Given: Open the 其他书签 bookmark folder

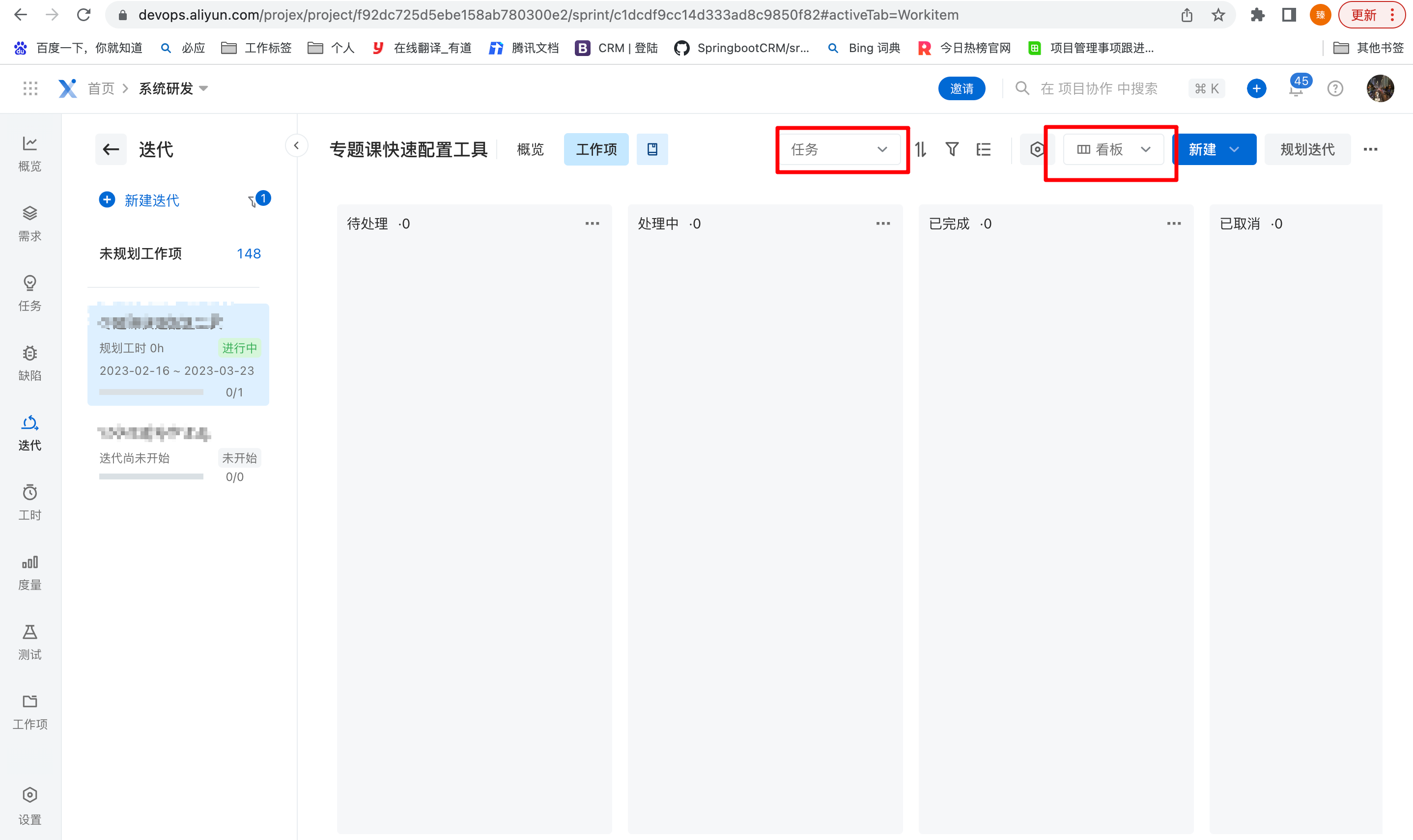Looking at the screenshot, I should tap(1368, 48).
